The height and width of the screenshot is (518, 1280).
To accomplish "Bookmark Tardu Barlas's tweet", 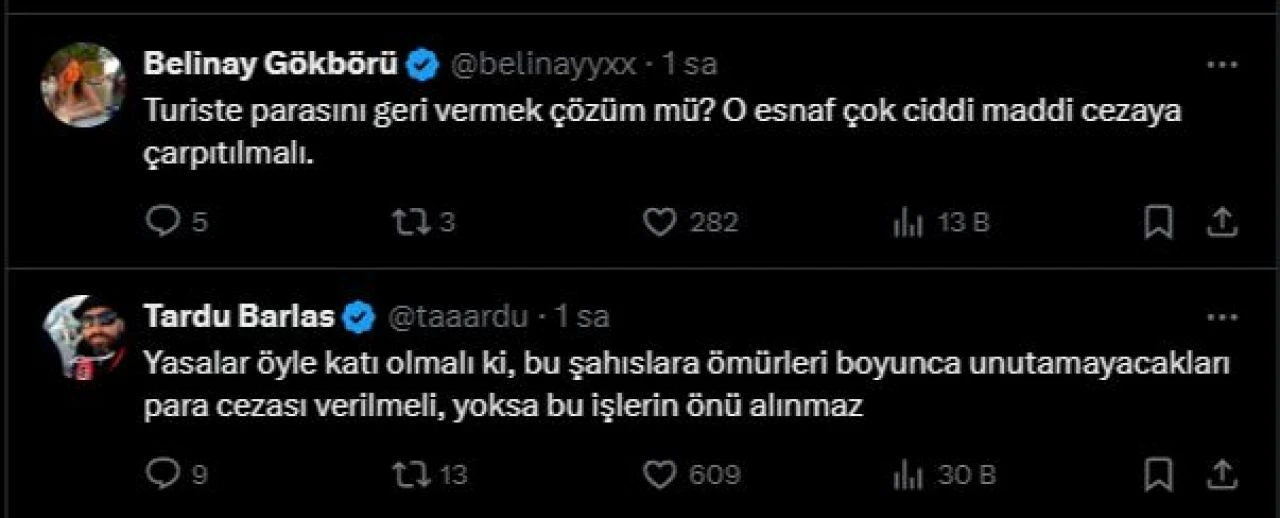I will pos(1158,473).
